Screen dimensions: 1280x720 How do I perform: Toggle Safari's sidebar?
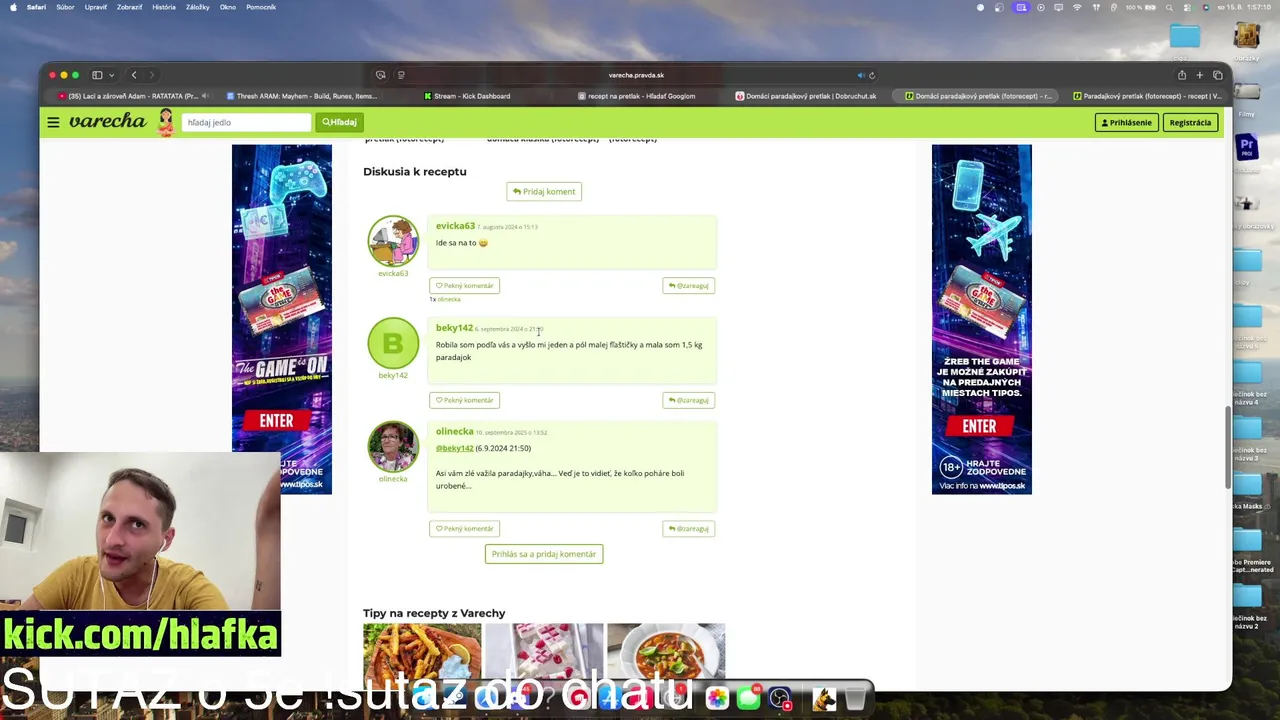pyautogui.click(x=97, y=75)
